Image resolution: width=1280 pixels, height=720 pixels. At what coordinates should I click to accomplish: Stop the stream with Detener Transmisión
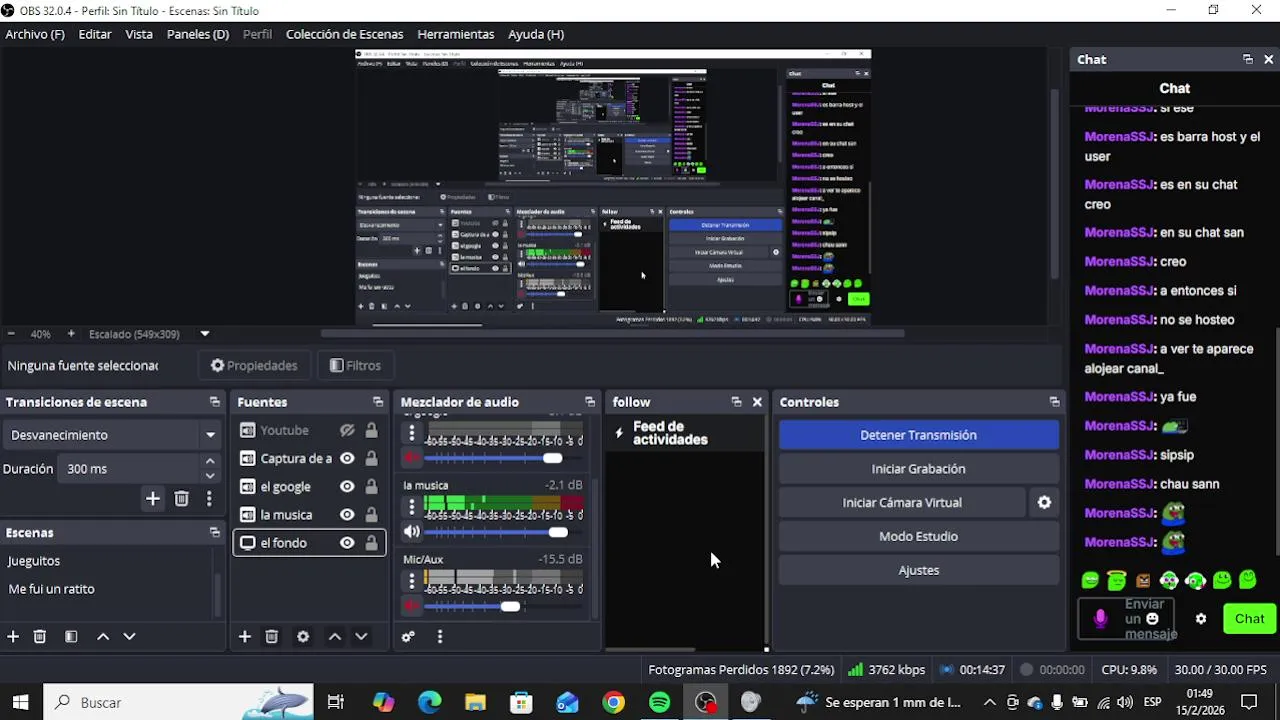click(918, 435)
